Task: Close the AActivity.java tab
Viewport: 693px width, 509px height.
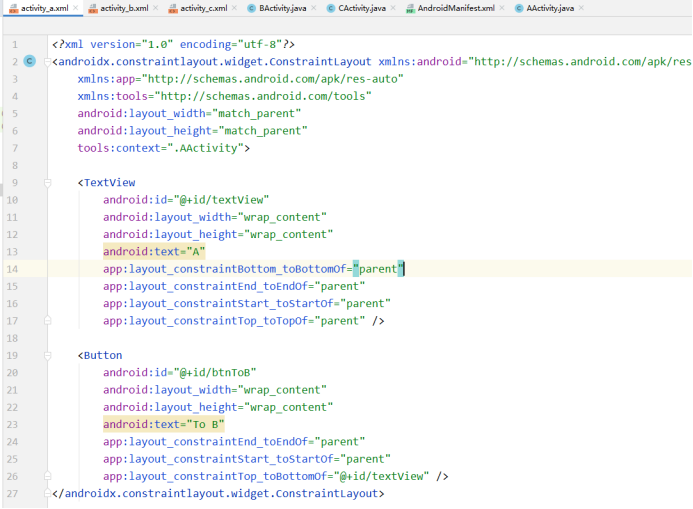Action: click(x=581, y=8)
